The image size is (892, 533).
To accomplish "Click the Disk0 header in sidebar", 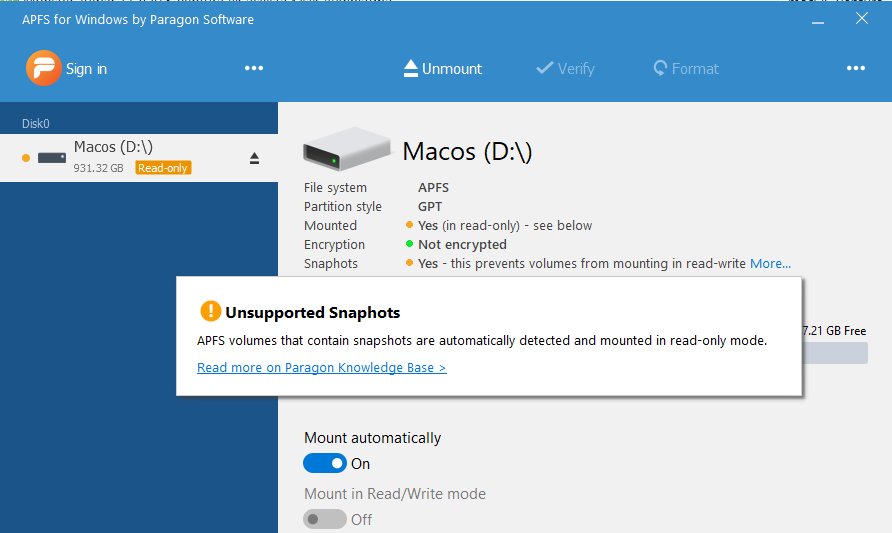I will [x=36, y=123].
